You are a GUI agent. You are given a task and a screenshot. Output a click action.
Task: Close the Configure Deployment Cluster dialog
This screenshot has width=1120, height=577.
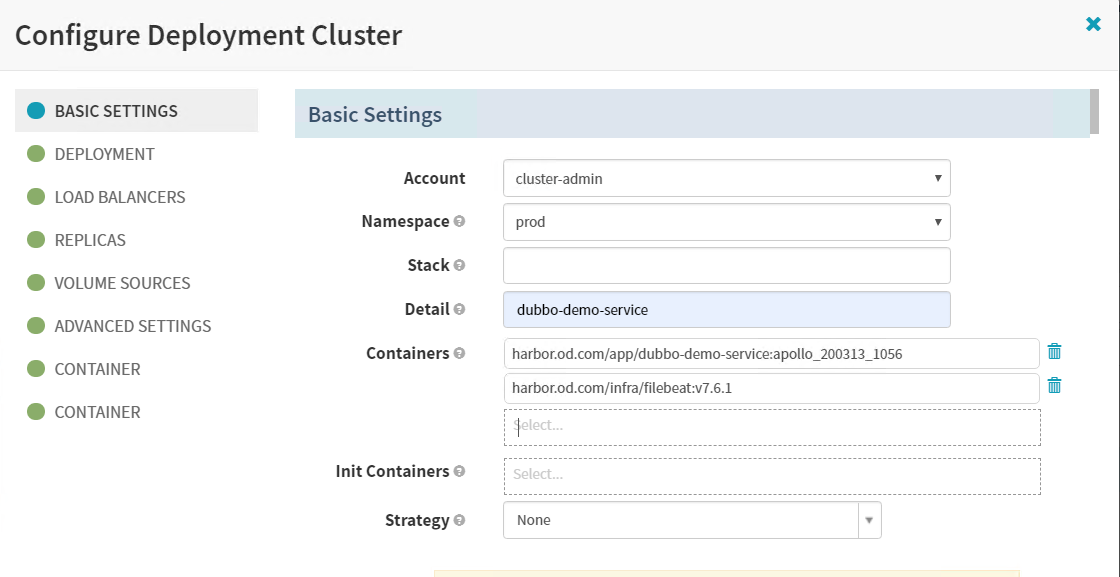point(1093,25)
